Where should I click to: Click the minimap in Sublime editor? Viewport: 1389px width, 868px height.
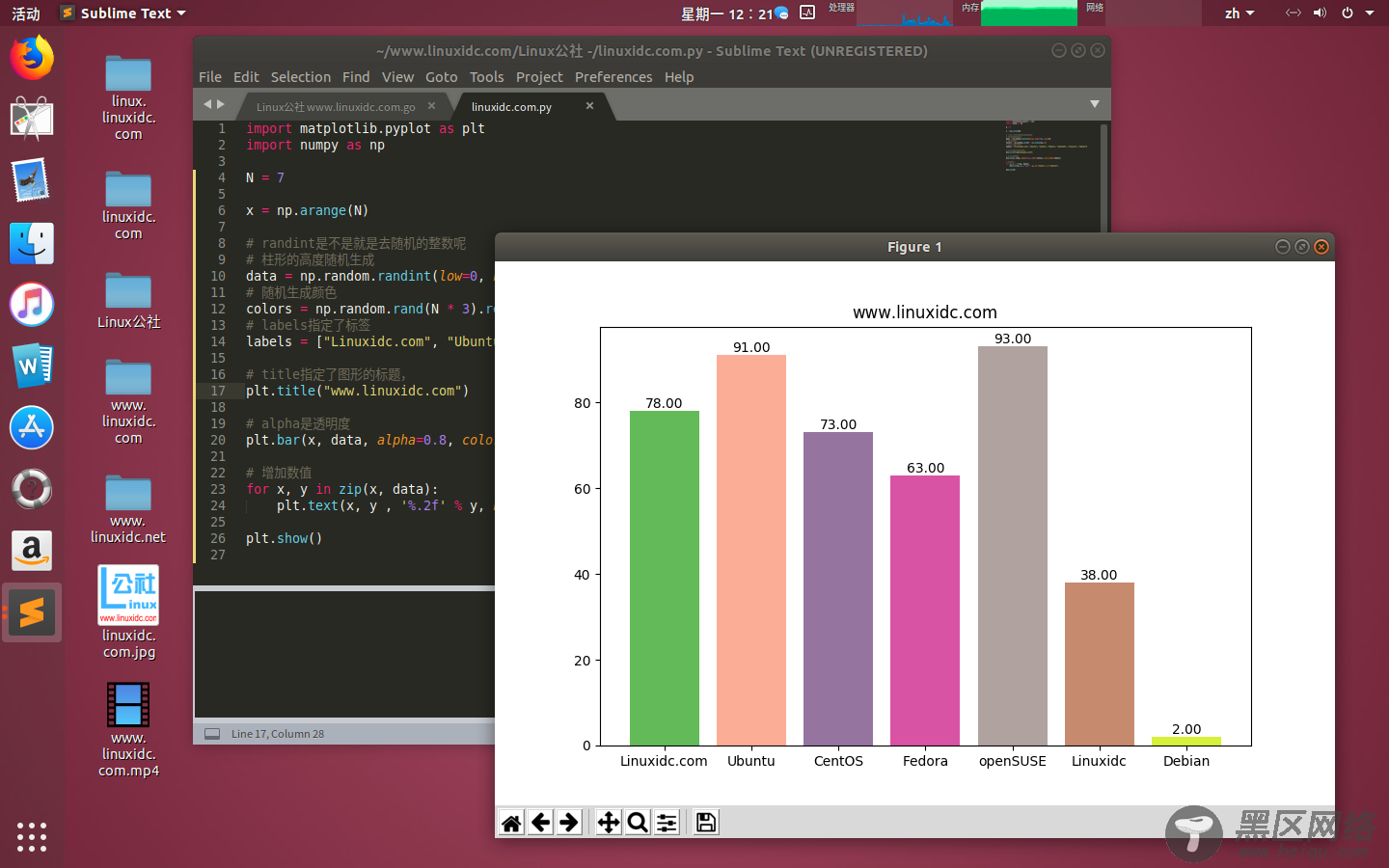[x=1047, y=145]
